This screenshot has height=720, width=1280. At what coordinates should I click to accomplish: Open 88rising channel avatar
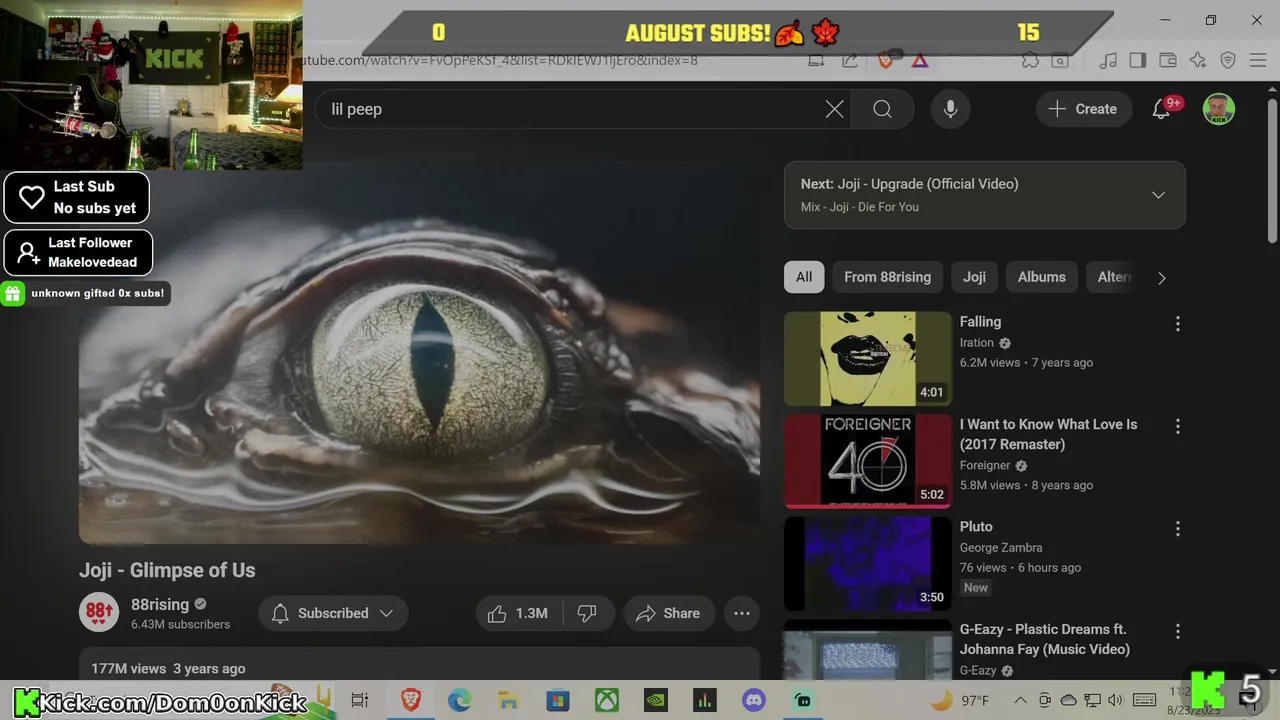99,612
